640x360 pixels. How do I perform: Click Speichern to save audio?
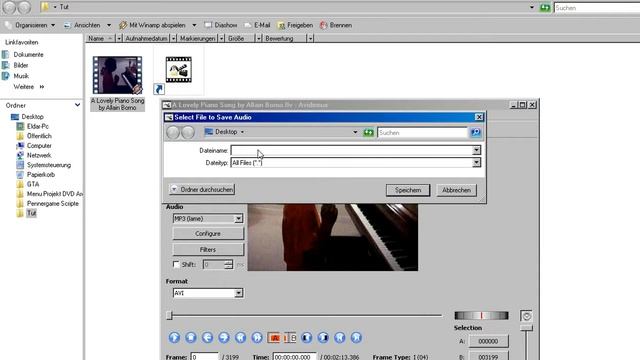408,190
